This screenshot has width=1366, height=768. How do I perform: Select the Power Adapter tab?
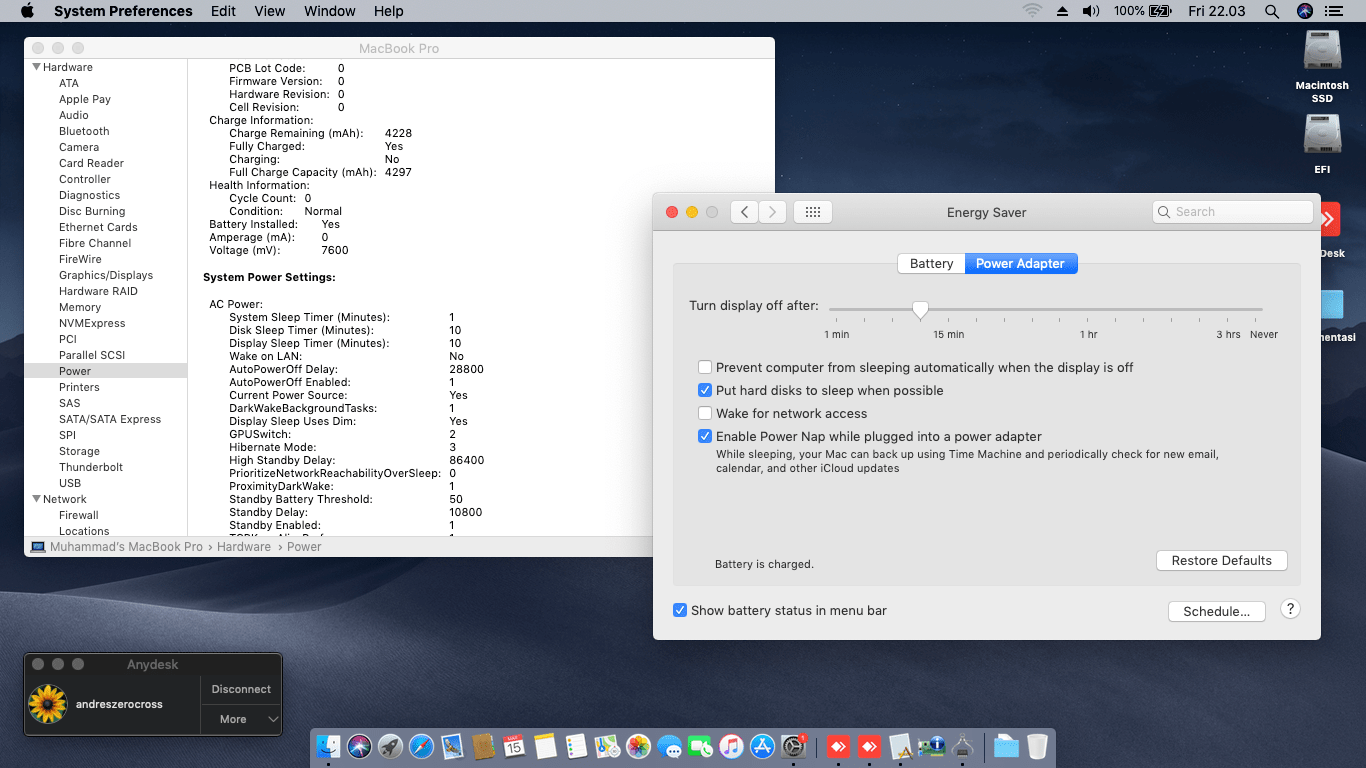click(x=1021, y=264)
